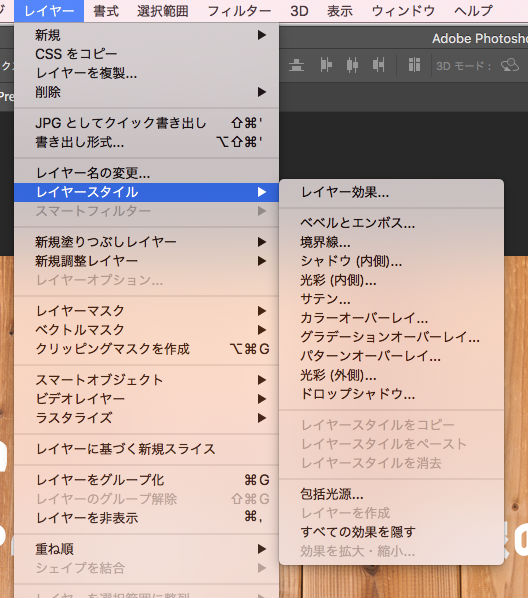Image resolution: width=528 pixels, height=598 pixels.
Task: Open the 3D menu
Action: click(x=299, y=11)
